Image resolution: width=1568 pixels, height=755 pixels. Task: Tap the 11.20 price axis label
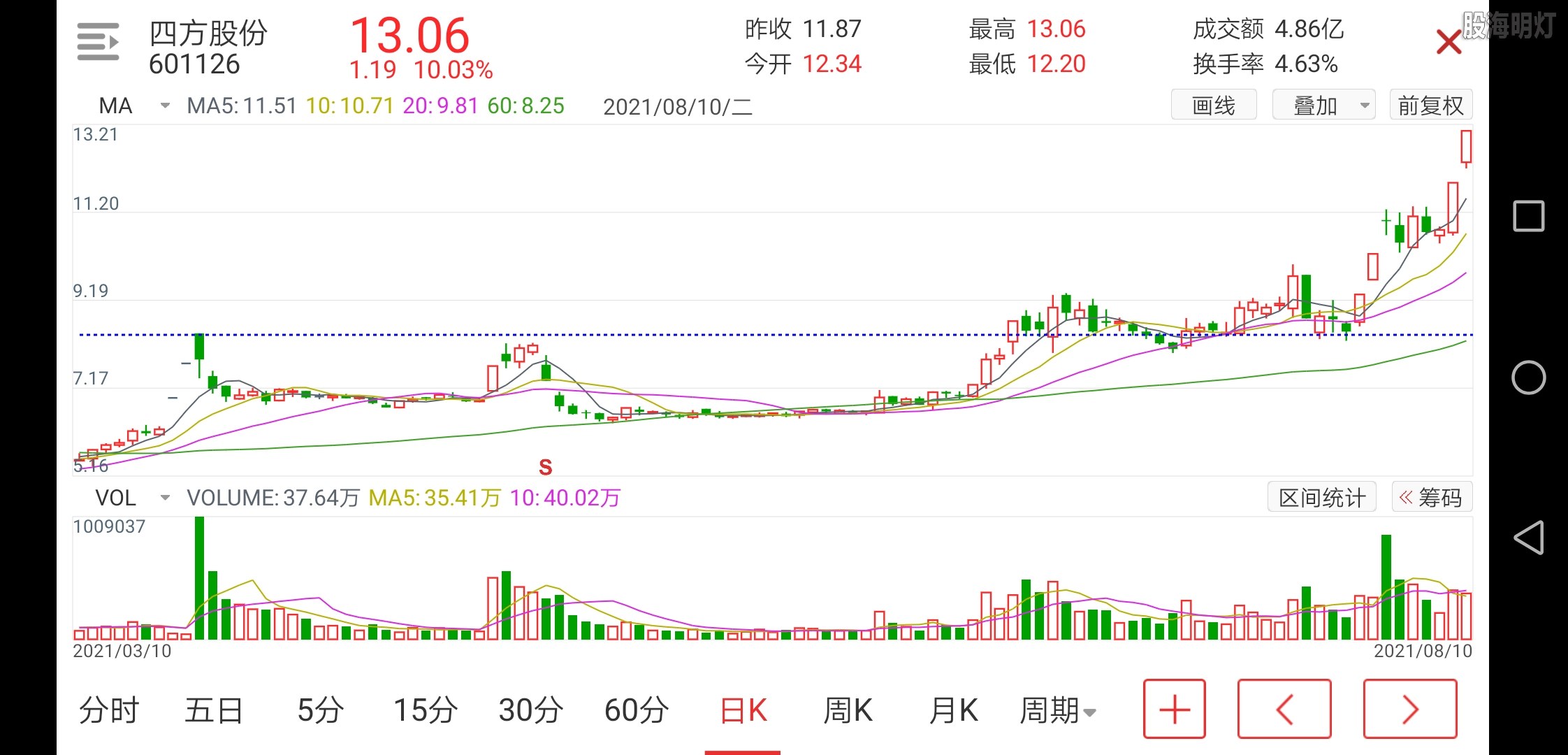(x=96, y=203)
